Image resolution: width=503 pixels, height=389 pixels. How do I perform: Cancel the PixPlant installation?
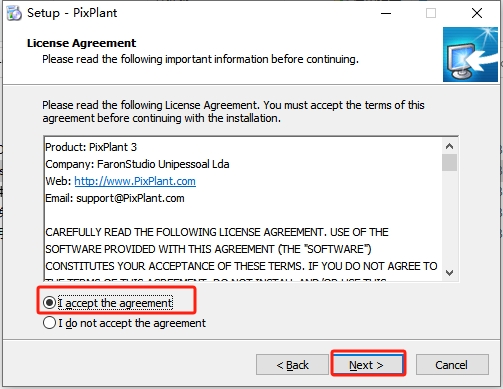(x=452, y=364)
